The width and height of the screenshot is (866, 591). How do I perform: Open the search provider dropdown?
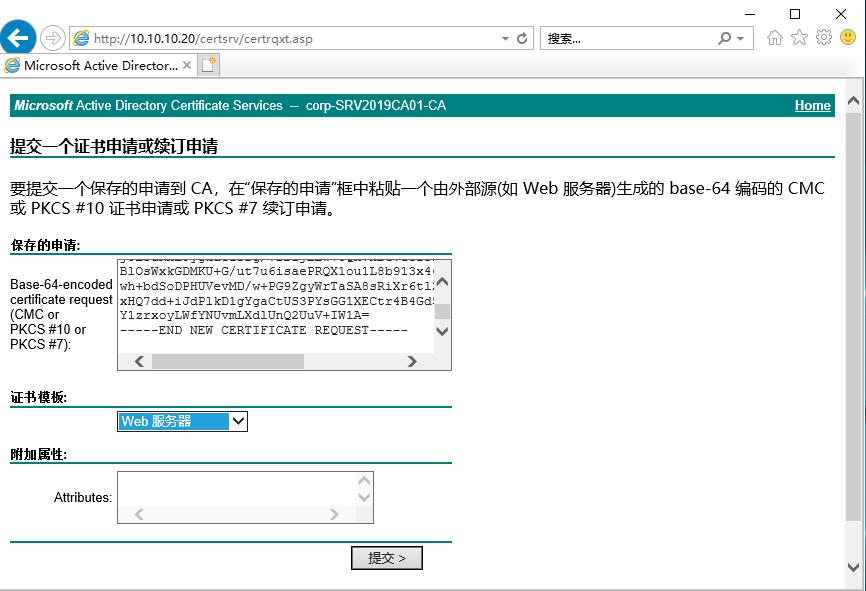740,36
